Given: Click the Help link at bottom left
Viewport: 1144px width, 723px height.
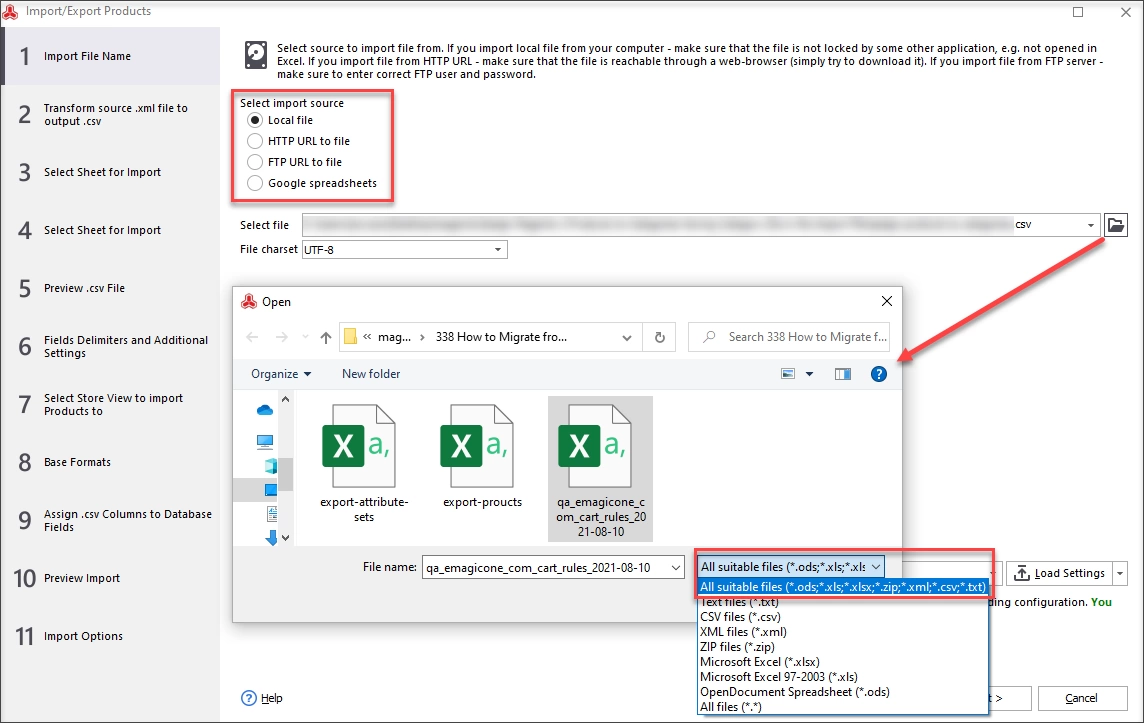Looking at the screenshot, I should tap(262, 698).
